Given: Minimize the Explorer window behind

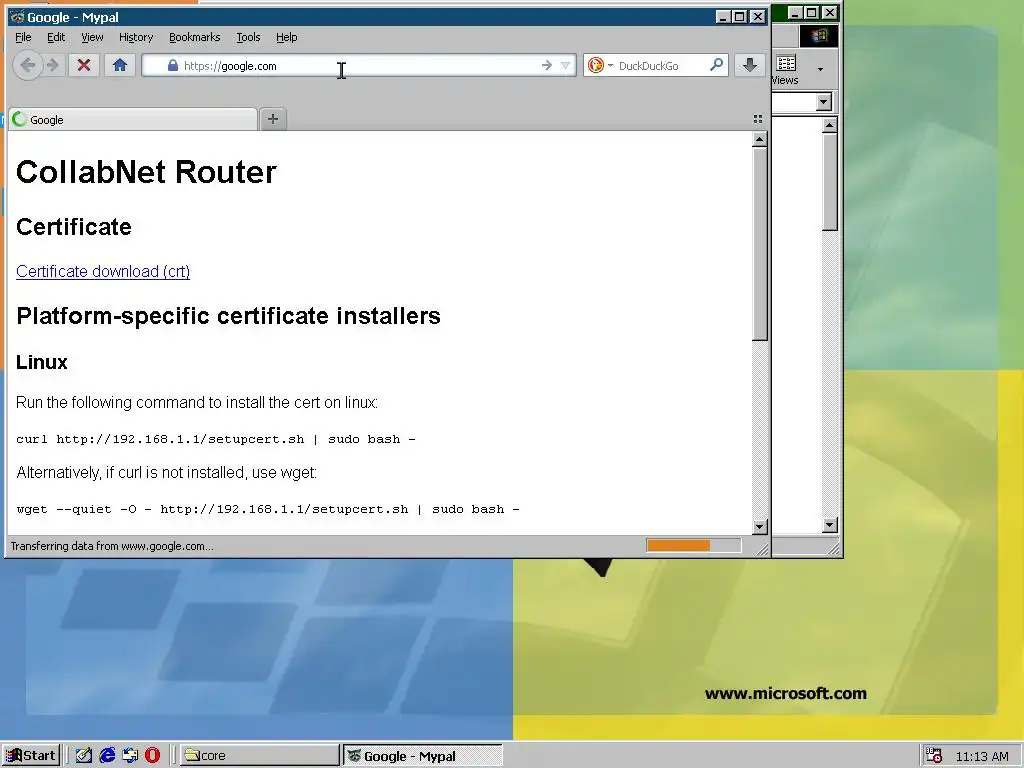Looking at the screenshot, I should click(x=794, y=12).
